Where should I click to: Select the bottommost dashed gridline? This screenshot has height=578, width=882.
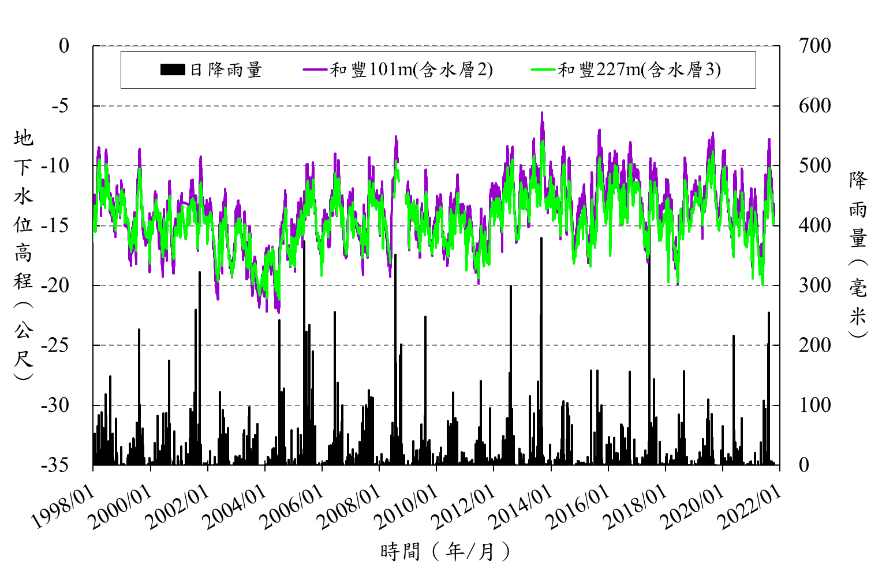coord(437,405)
